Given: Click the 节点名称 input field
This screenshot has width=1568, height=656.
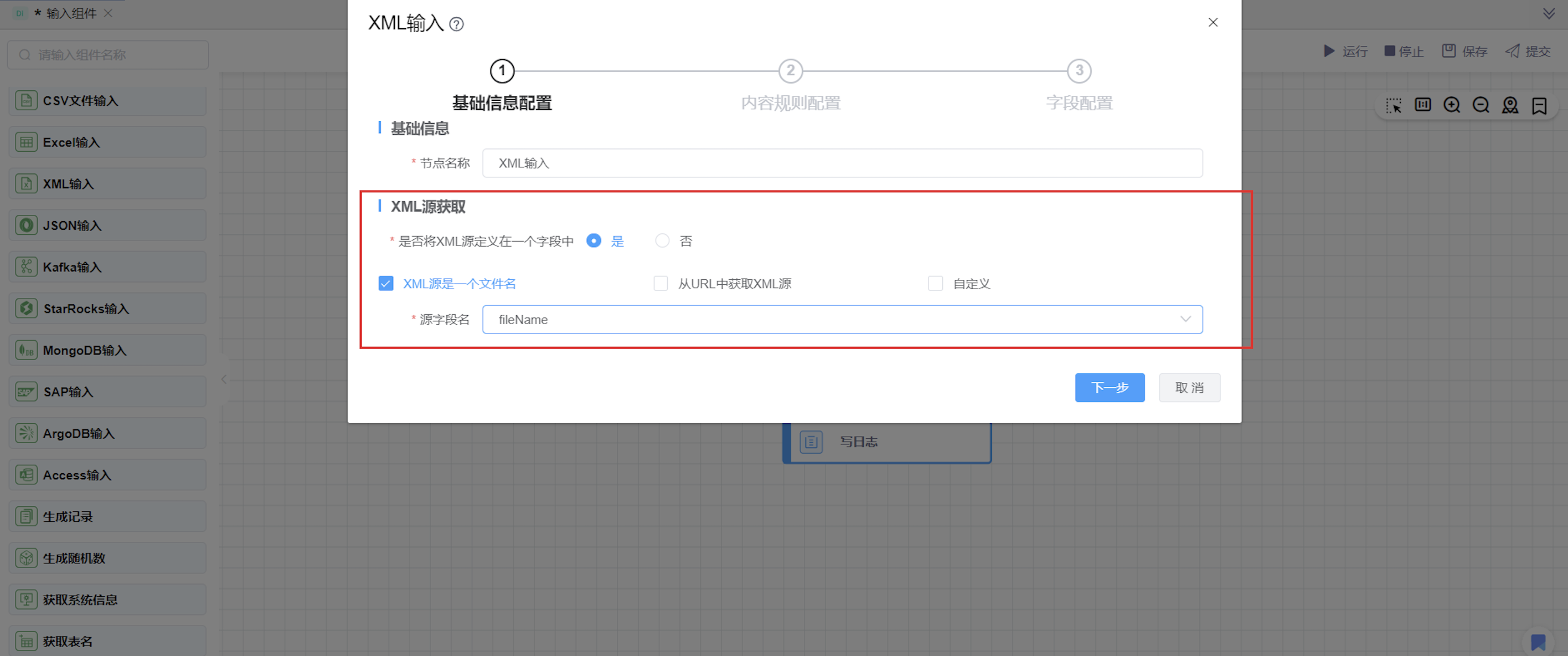Looking at the screenshot, I should [842, 163].
